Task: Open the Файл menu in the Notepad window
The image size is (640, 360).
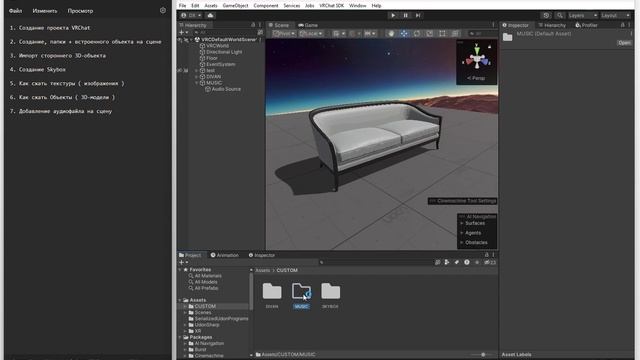Action: coord(16,11)
